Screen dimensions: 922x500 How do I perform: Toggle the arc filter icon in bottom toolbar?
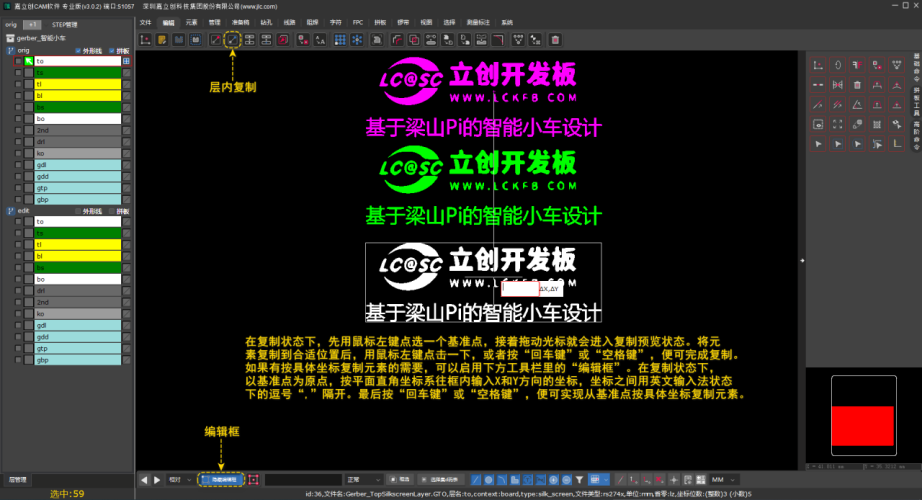tap(502, 480)
